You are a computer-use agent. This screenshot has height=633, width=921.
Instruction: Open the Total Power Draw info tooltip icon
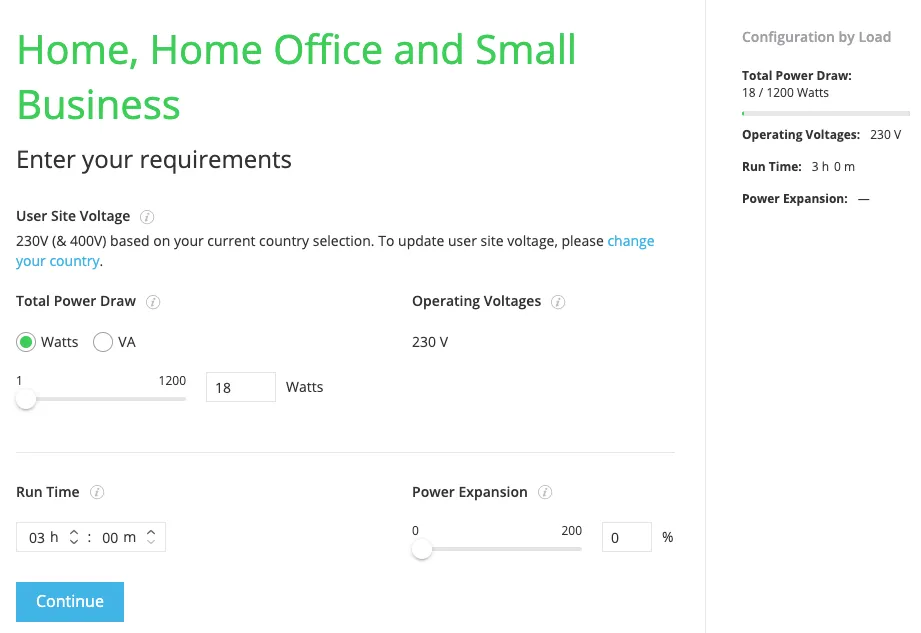tap(153, 301)
